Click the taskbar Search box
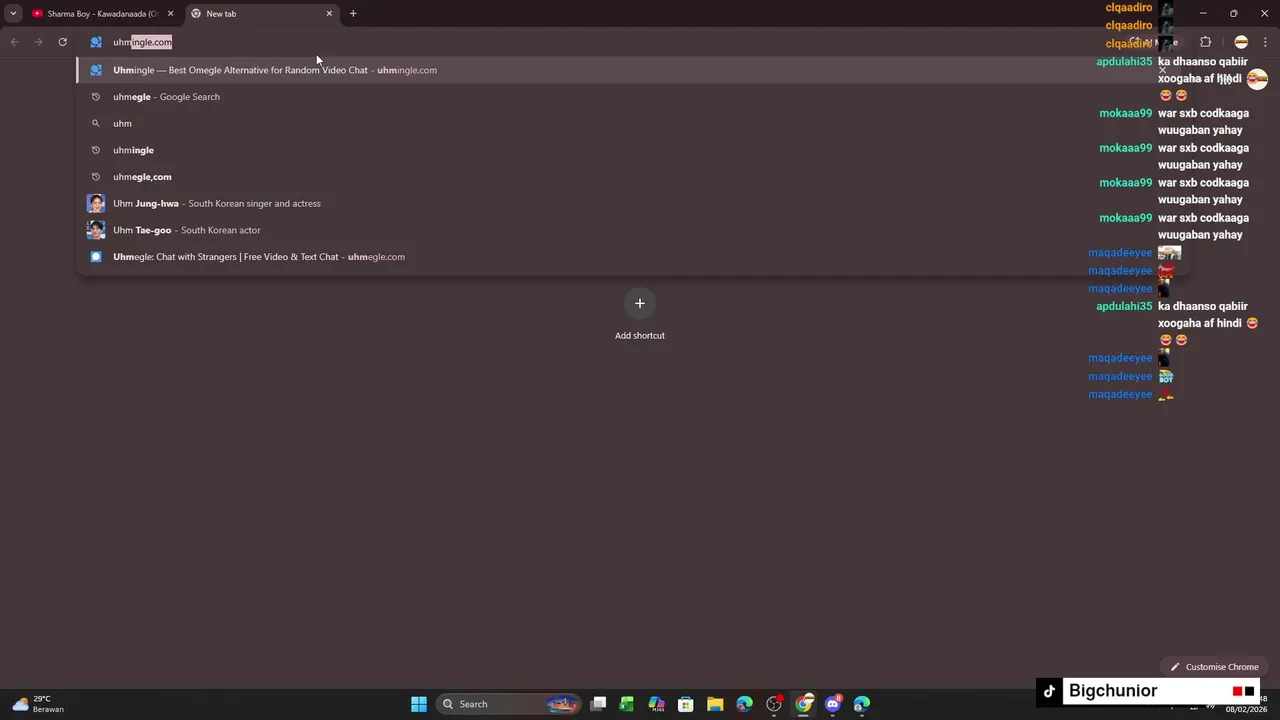The image size is (1280, 720). click(x=510, y=704)
